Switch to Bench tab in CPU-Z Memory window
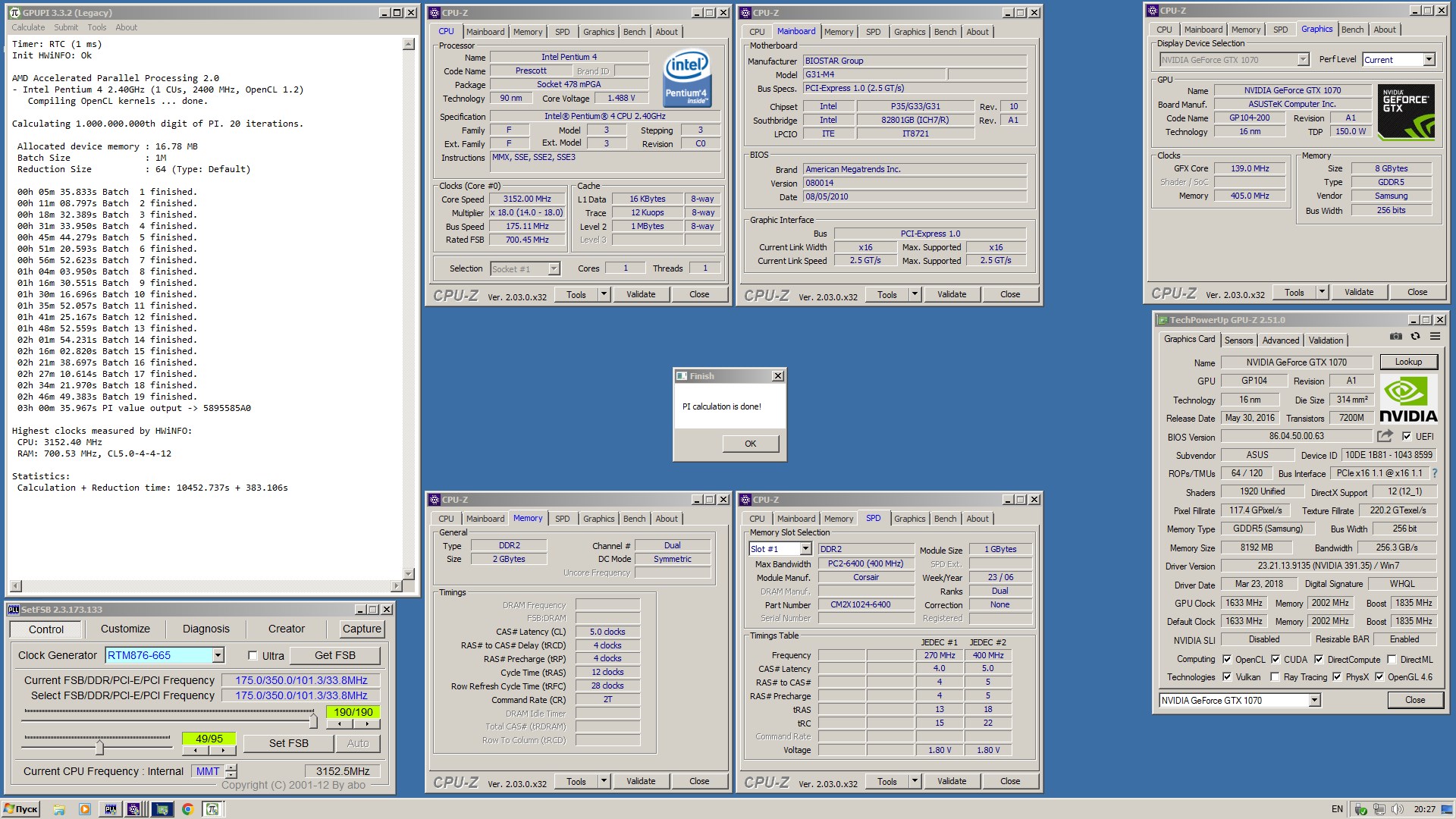This screenshot has width=1456, height=819. pos(634,519)
